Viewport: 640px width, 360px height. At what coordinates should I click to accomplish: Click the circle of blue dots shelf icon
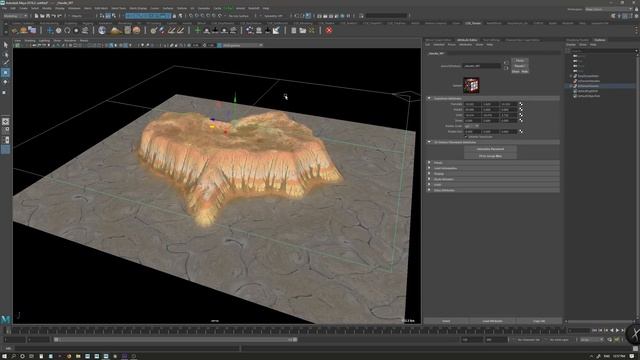coord(249,30)
